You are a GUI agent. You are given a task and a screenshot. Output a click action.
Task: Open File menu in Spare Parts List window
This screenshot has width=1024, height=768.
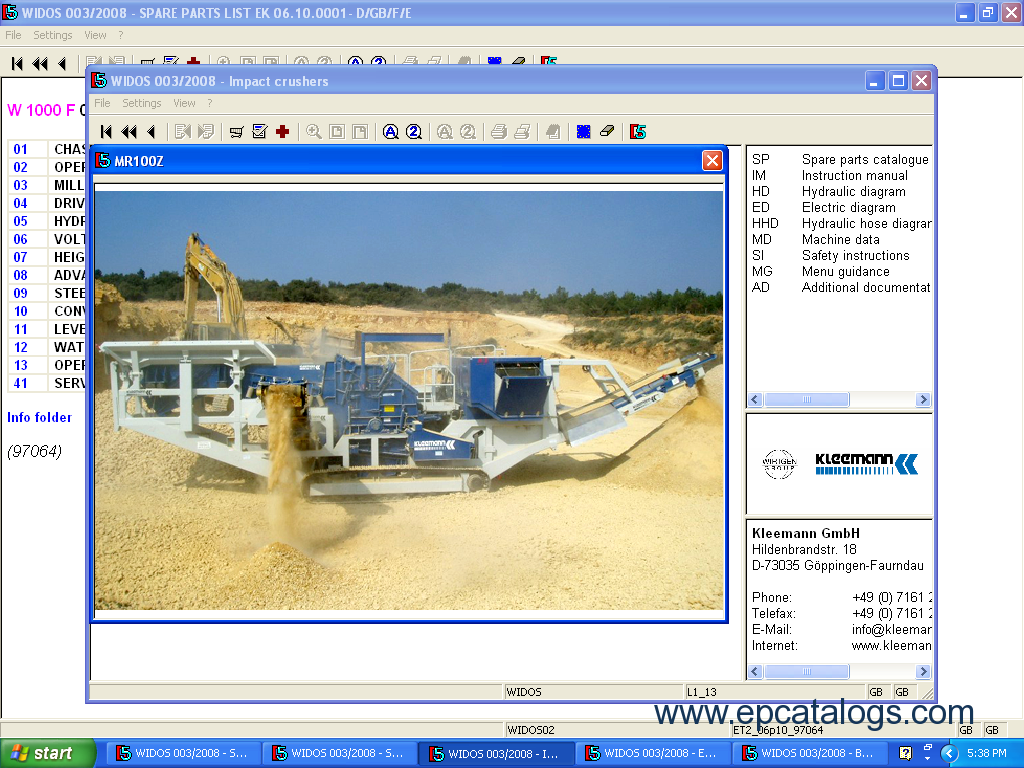point(13,35)
